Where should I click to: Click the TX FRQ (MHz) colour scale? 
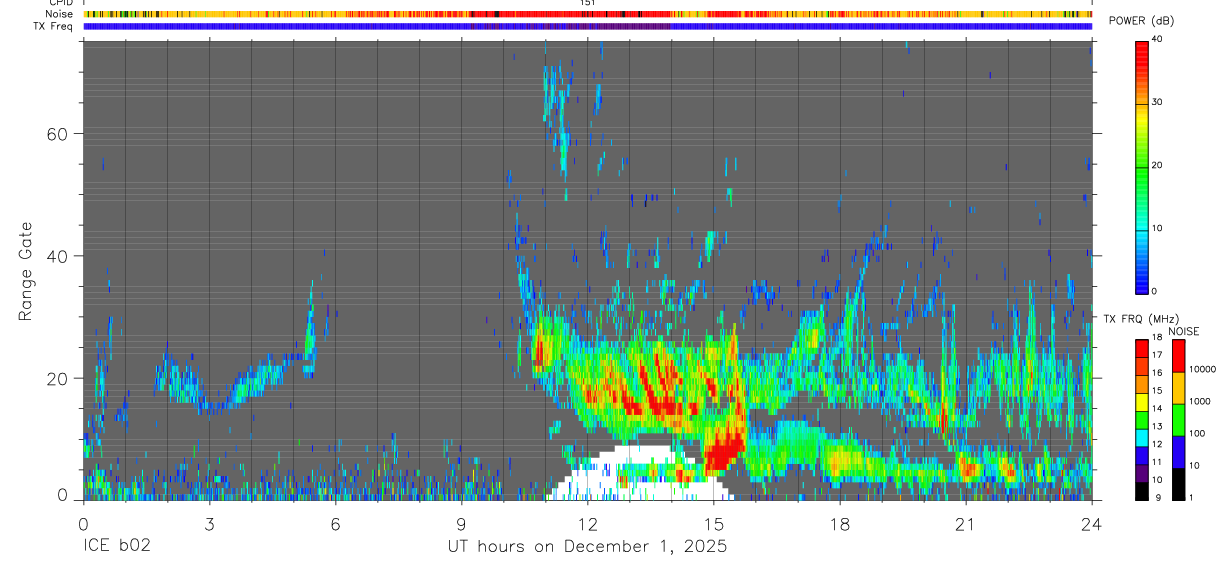point(1142,420)
